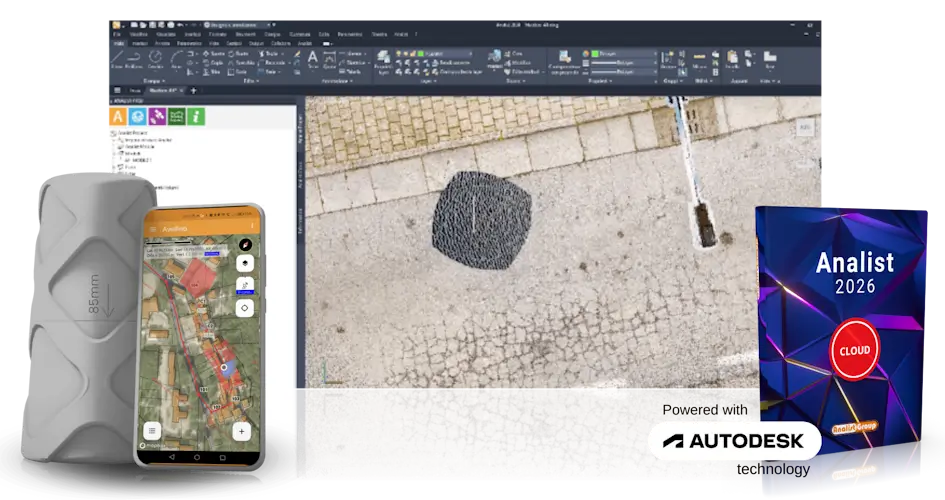Open the Finestra menu
The width and height of the screenshot is (945, 500).
[379, 35]
